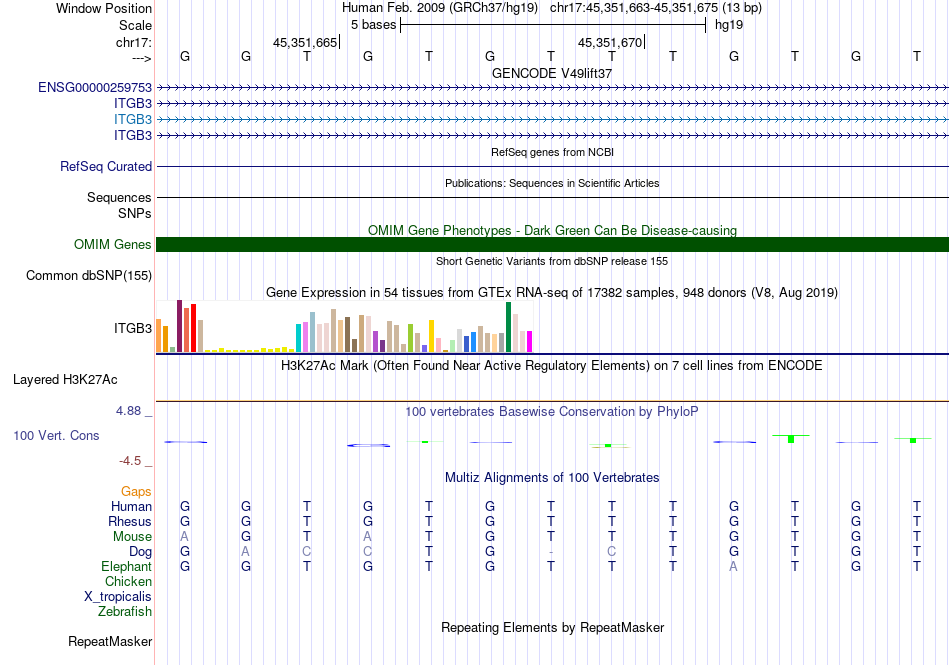Click the Elephant species label
This screenshot has width=950, height=665.
tap(126, 567)
